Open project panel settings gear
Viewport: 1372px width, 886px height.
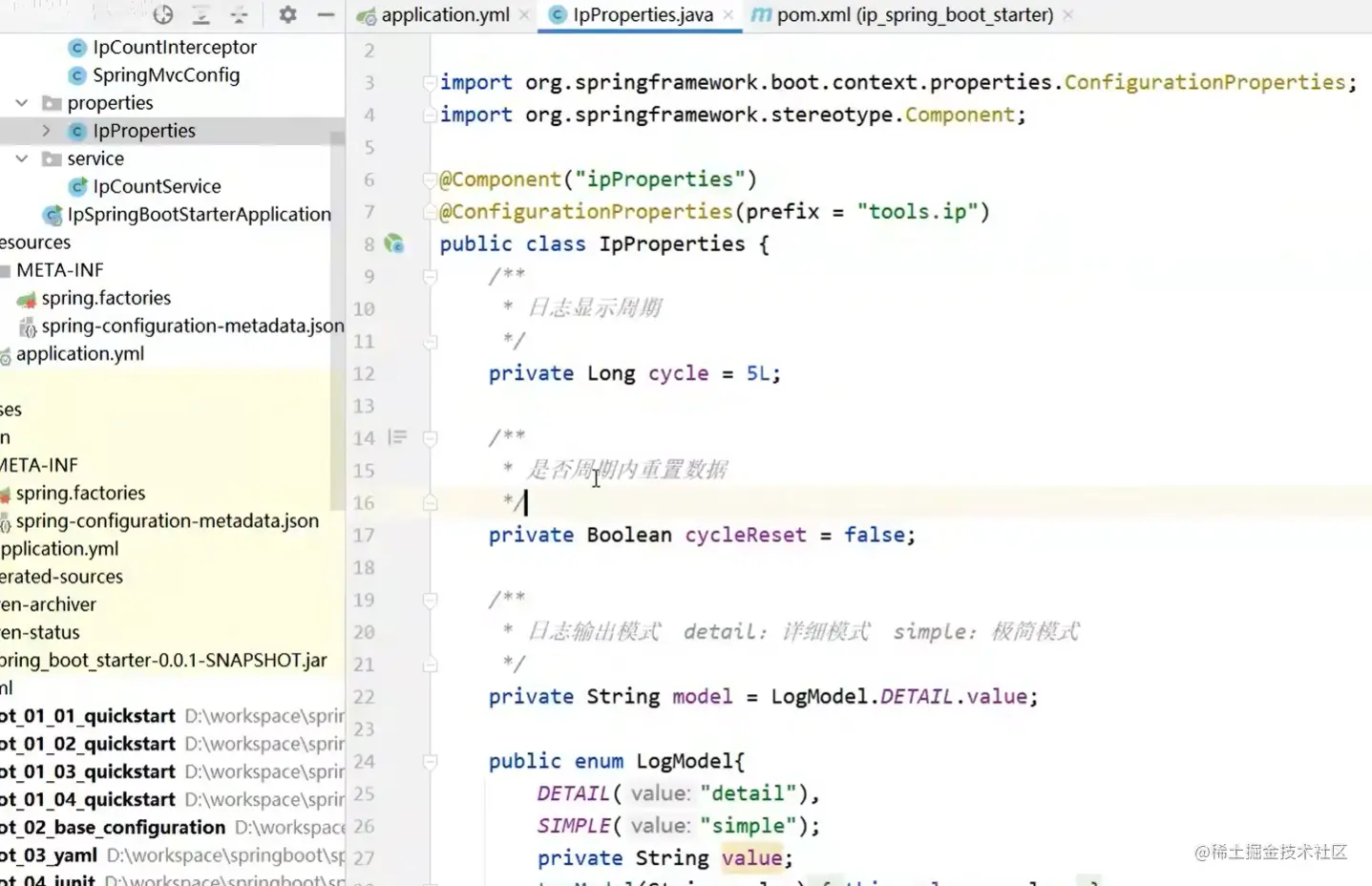click(287, 15)
